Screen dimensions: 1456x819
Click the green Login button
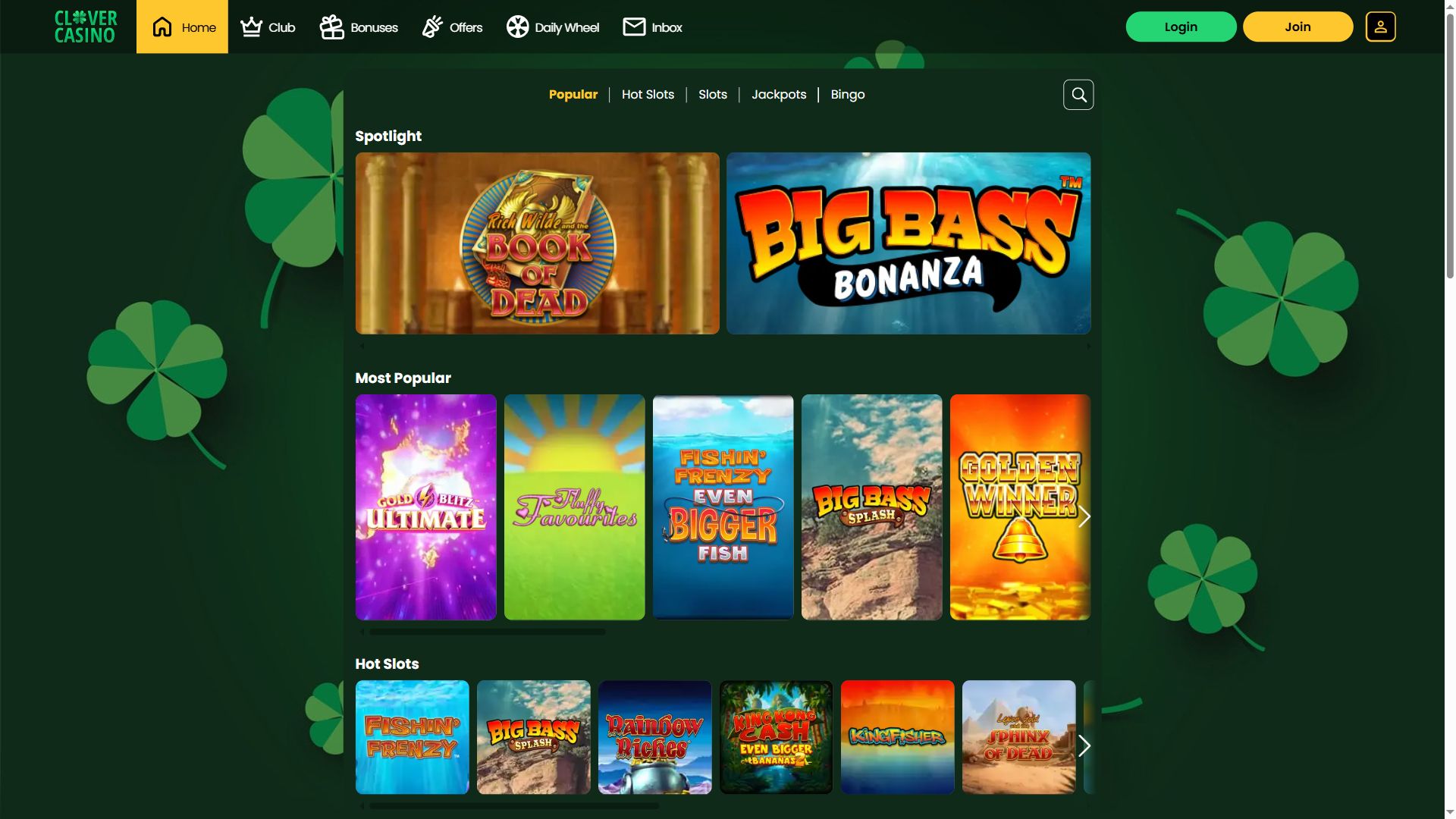click(1181, 27)
